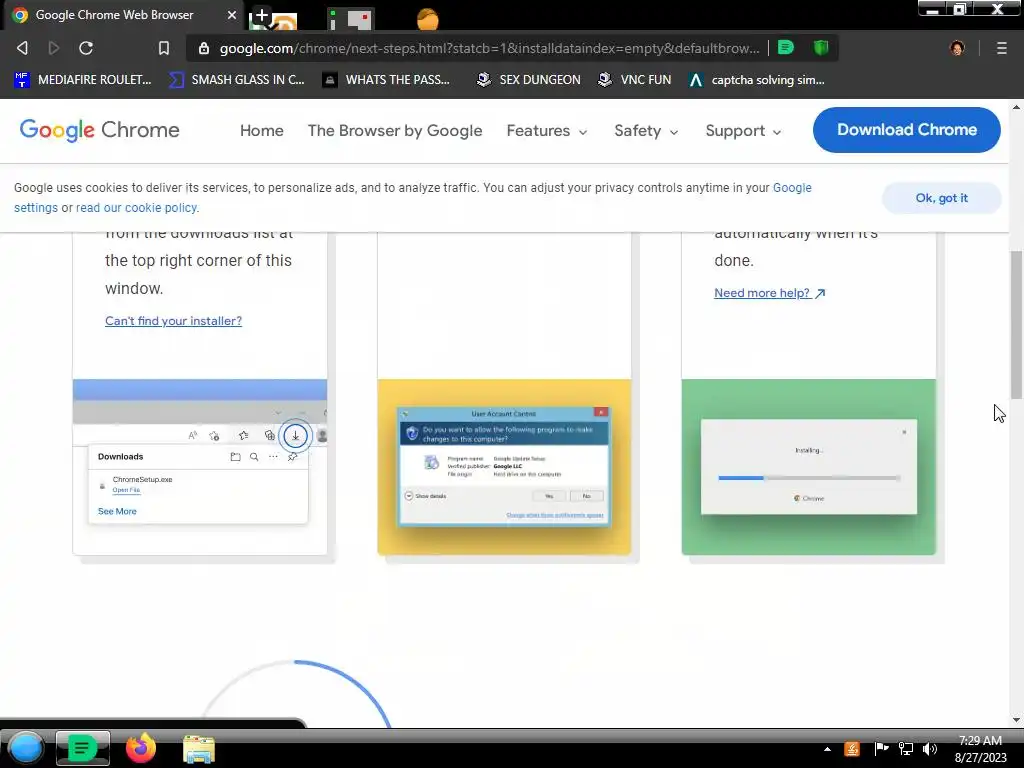This screenshot has width=1024, height=768.
Task: Click the Download Chrome button
Action: point(906,130)
